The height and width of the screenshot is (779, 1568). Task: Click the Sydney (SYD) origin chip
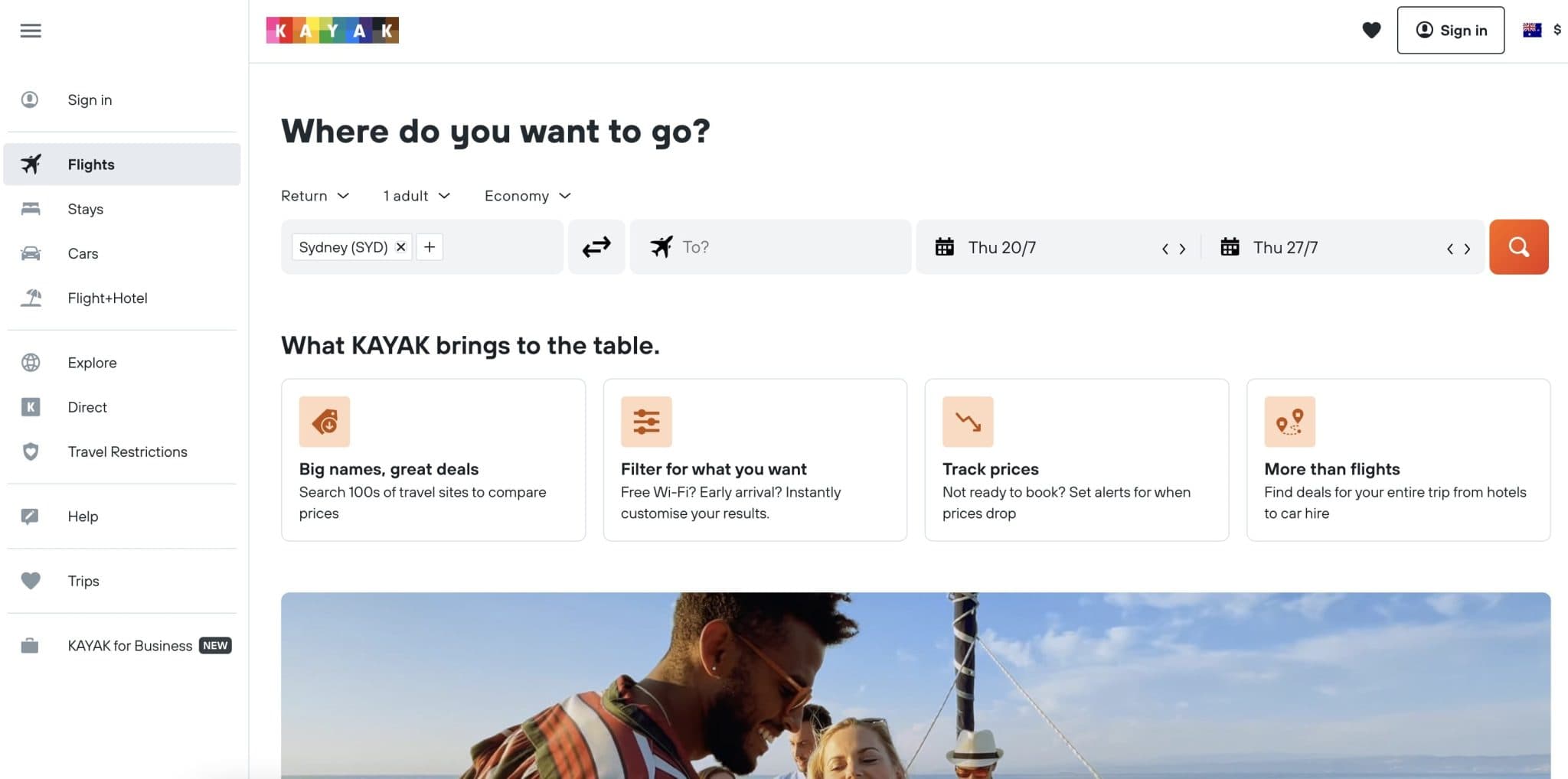343,247
